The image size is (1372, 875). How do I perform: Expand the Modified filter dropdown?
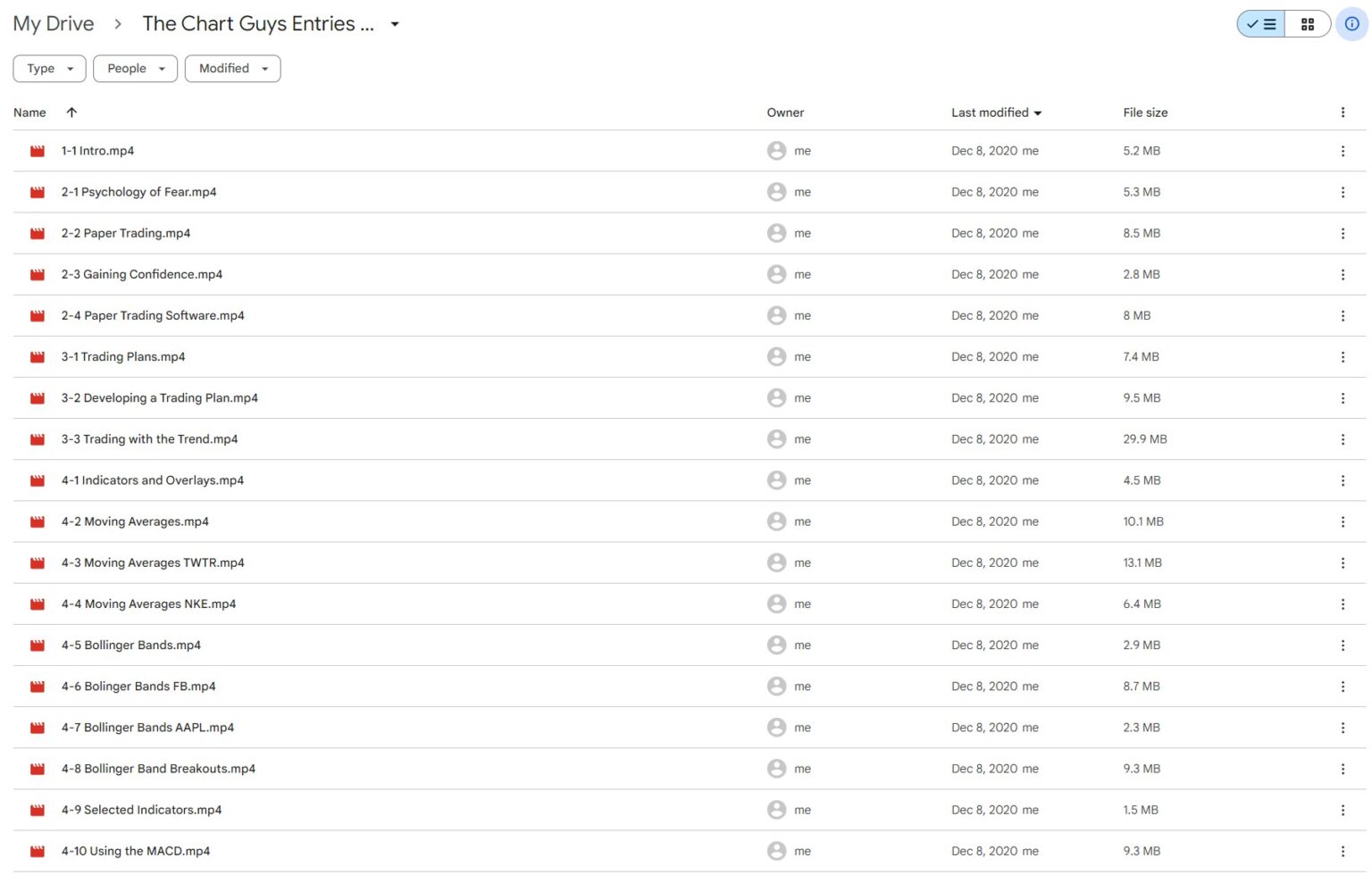click(232, 69)
